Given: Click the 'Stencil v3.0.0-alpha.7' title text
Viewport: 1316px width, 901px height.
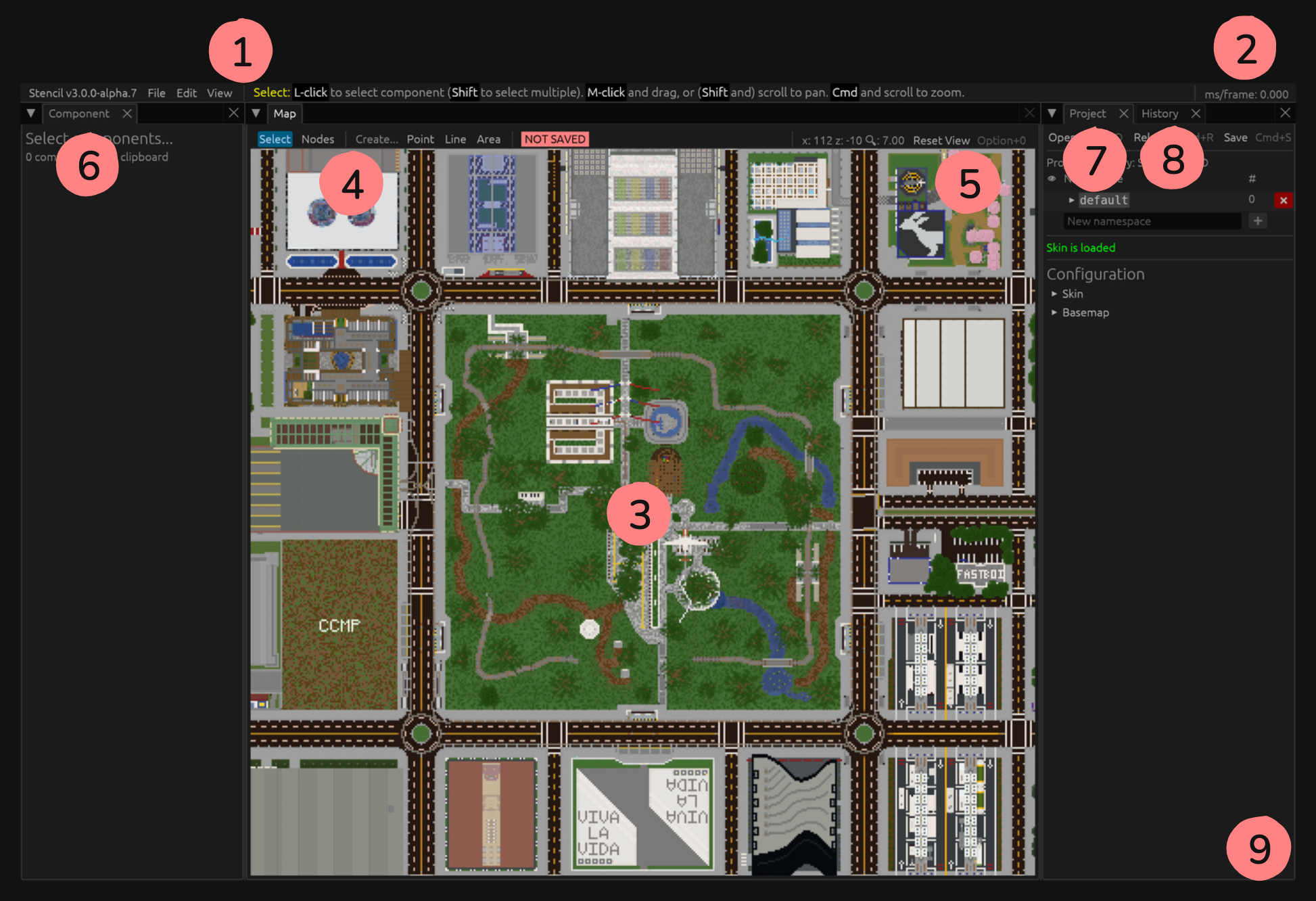Looking at the screenshot, I should click(83, 93).
